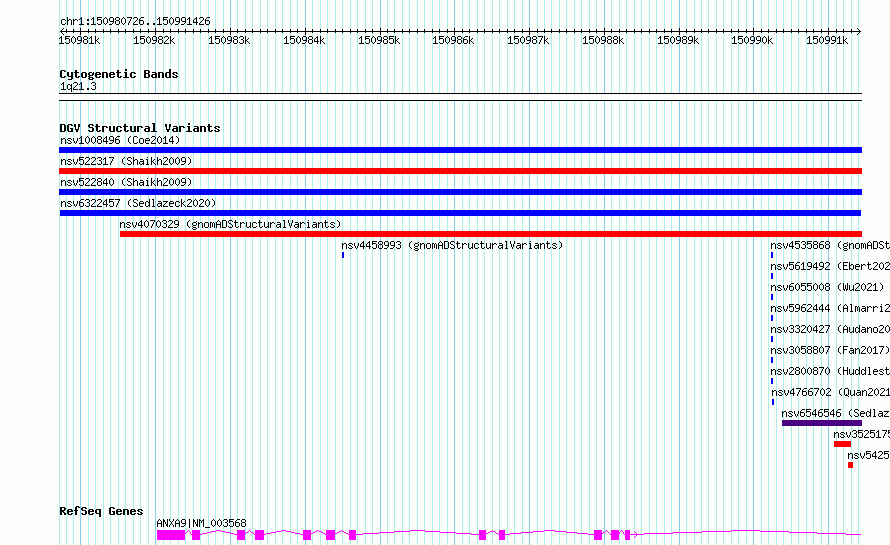Screen dimensions: 890x545
Task: Open the RefSeq Genes track title
Action: (x=101, y=511)
